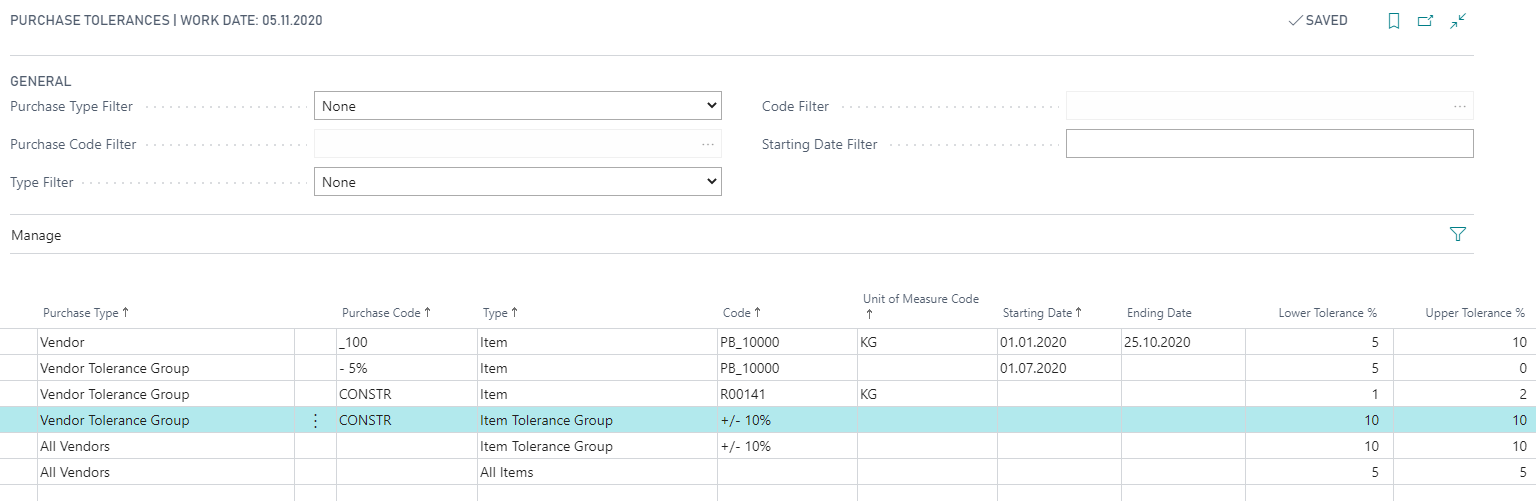The height and width of the screenshot is (501, 1536).
Task: Click purchase code _100 cell
Action: [407, 342]
